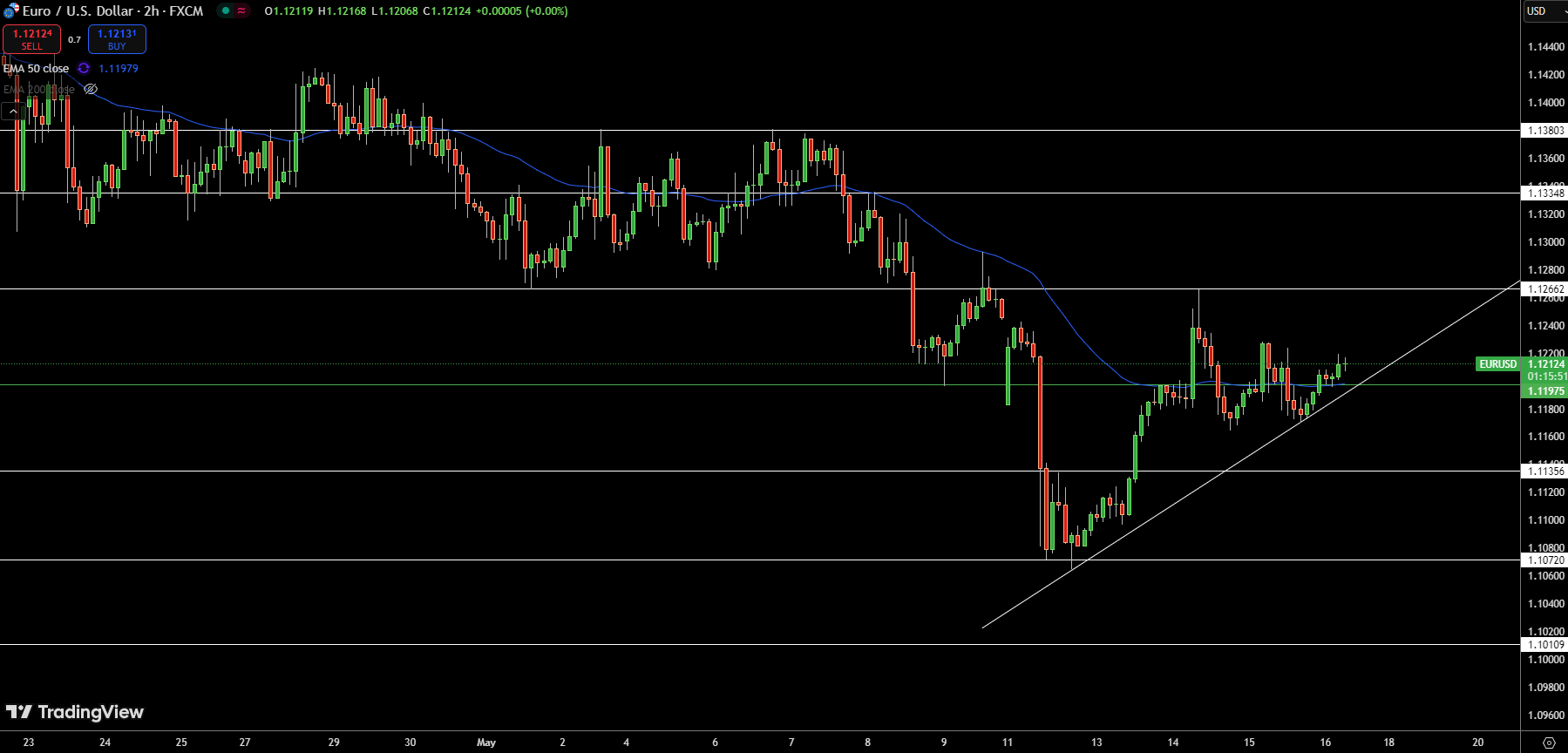This screenshot has width=1568, height=753.
Task: Select the EMA 50 close indicator label
Action: (x=36, y=68)
